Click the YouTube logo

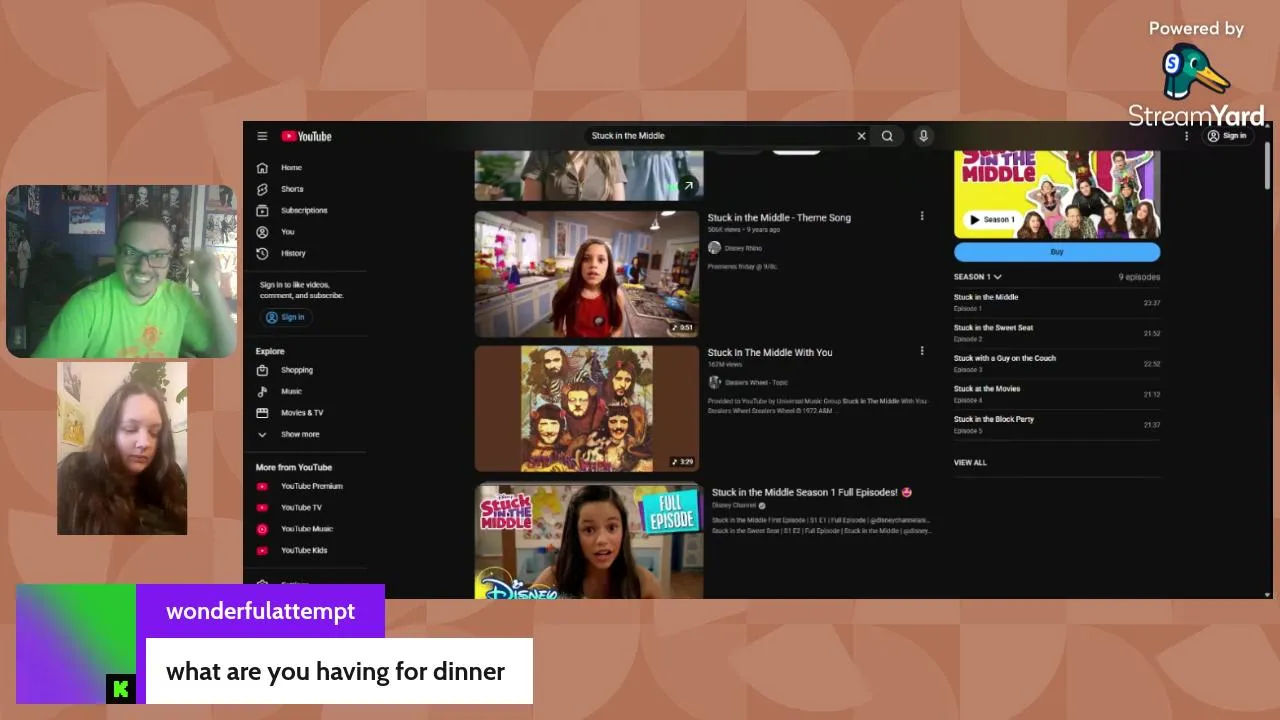306,136
